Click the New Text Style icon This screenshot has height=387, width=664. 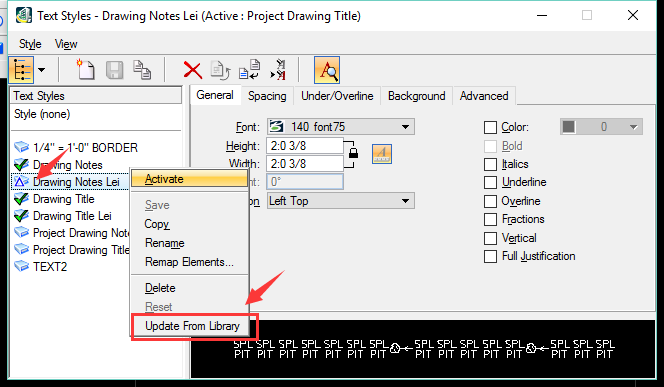point(86,70)
